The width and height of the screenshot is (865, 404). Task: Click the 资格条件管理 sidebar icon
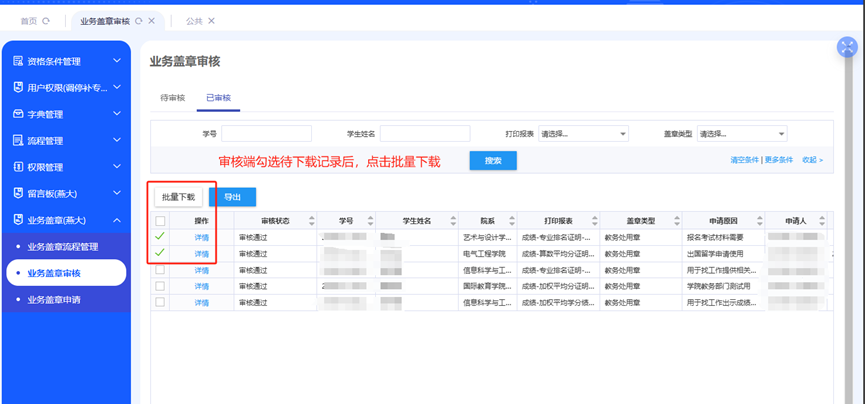[x=18, y=61]
